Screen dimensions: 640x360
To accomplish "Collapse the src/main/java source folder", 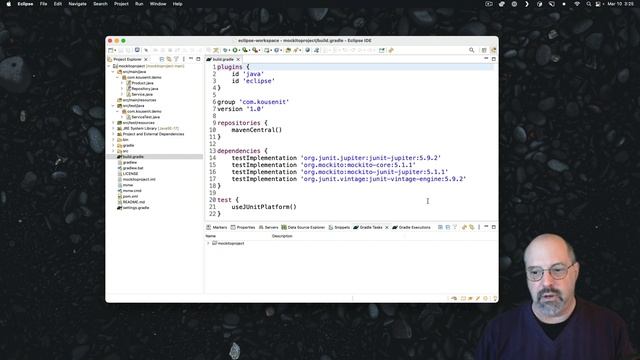I will [113, 72].
